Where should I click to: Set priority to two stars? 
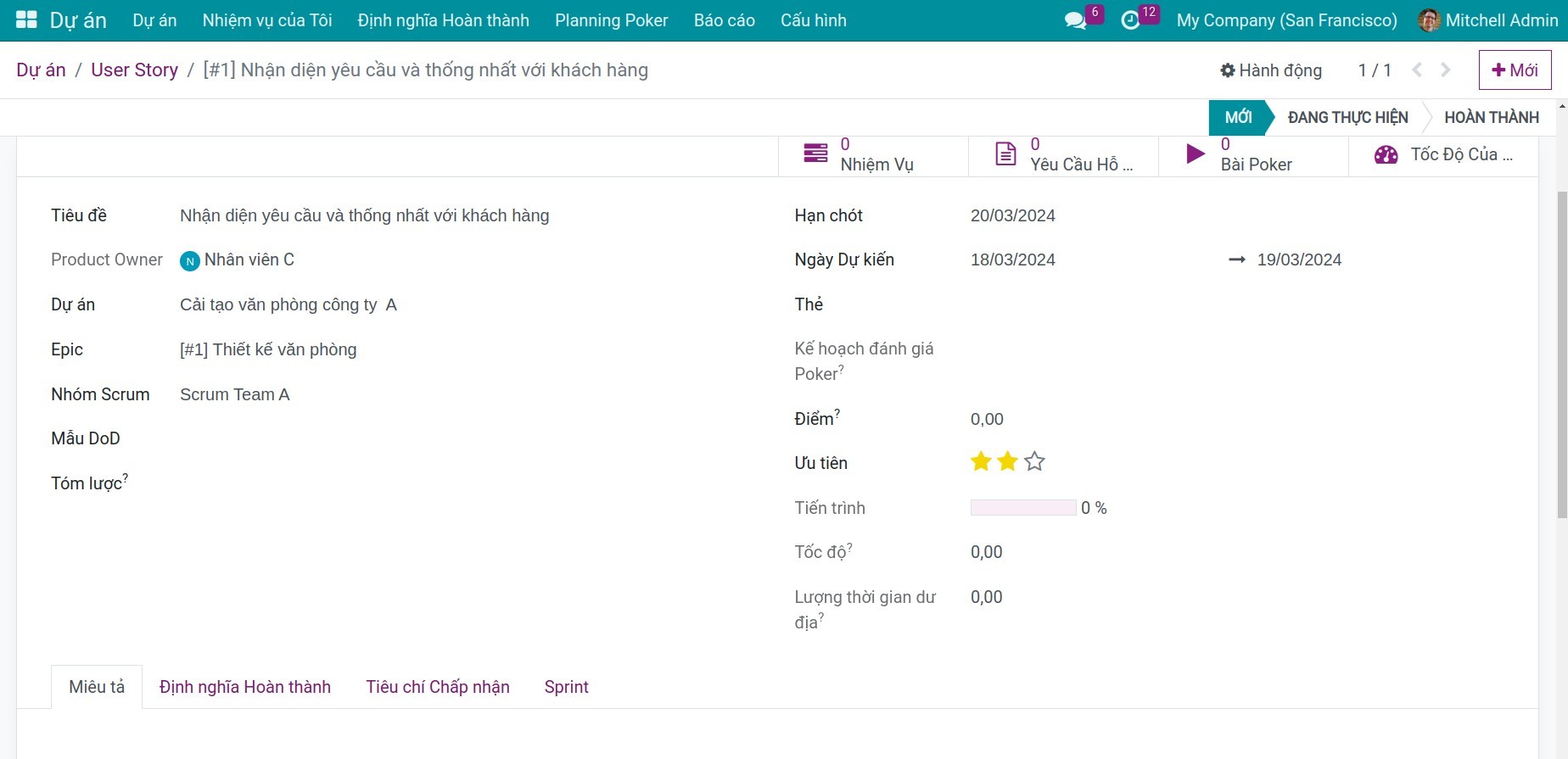click(x=1008, y=462)
